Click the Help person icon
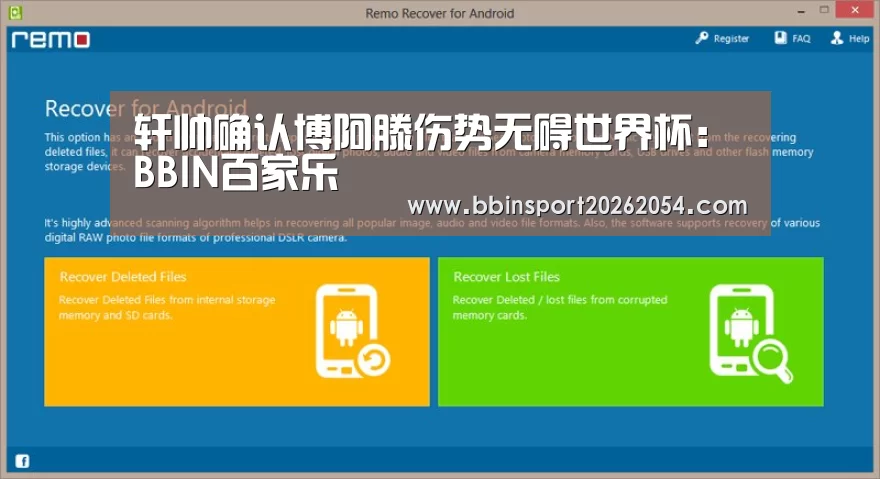Viewport: 880px width, 479px height. click(x=837, y=38)
